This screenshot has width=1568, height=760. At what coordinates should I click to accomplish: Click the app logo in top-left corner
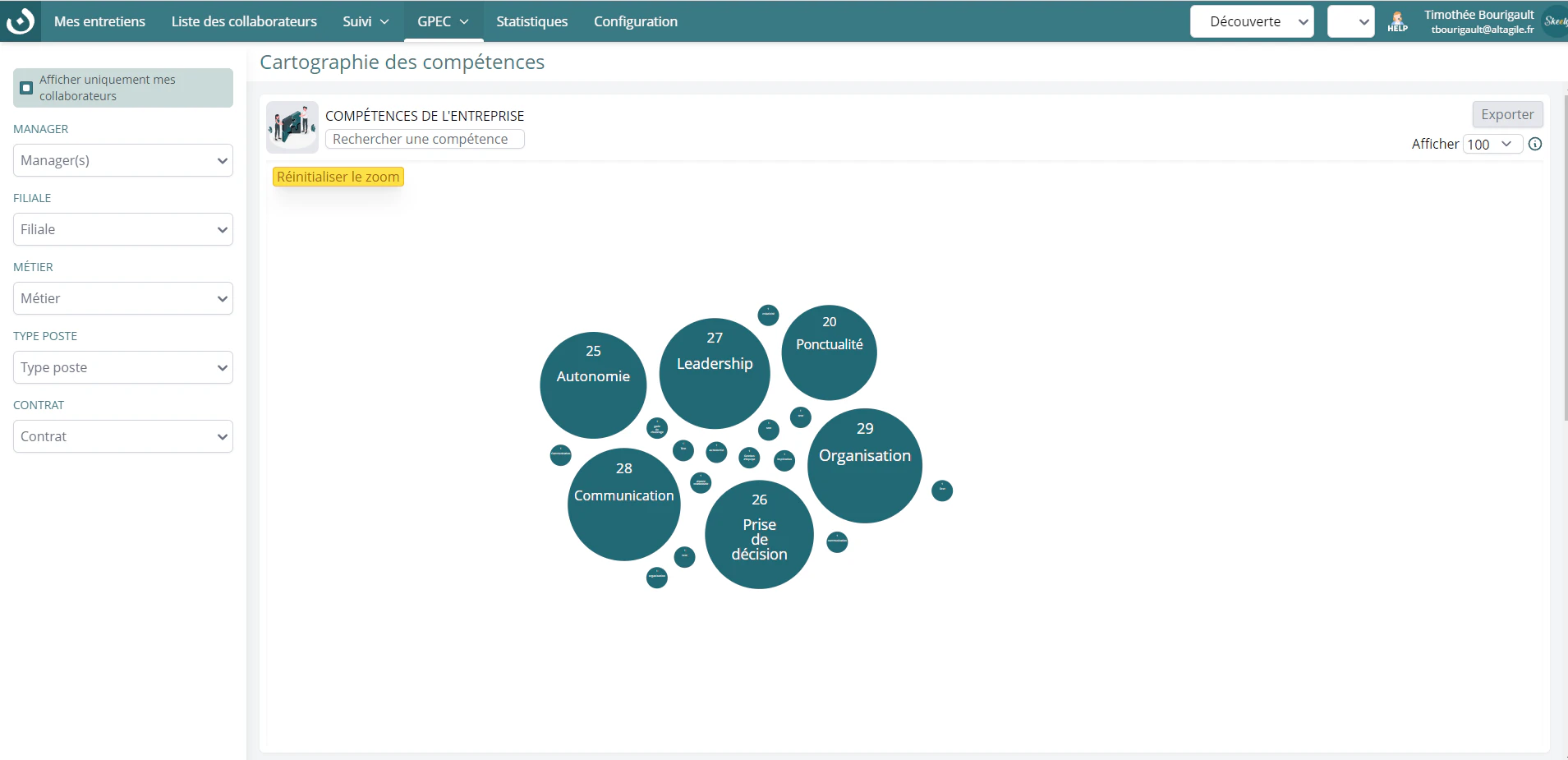20,21
